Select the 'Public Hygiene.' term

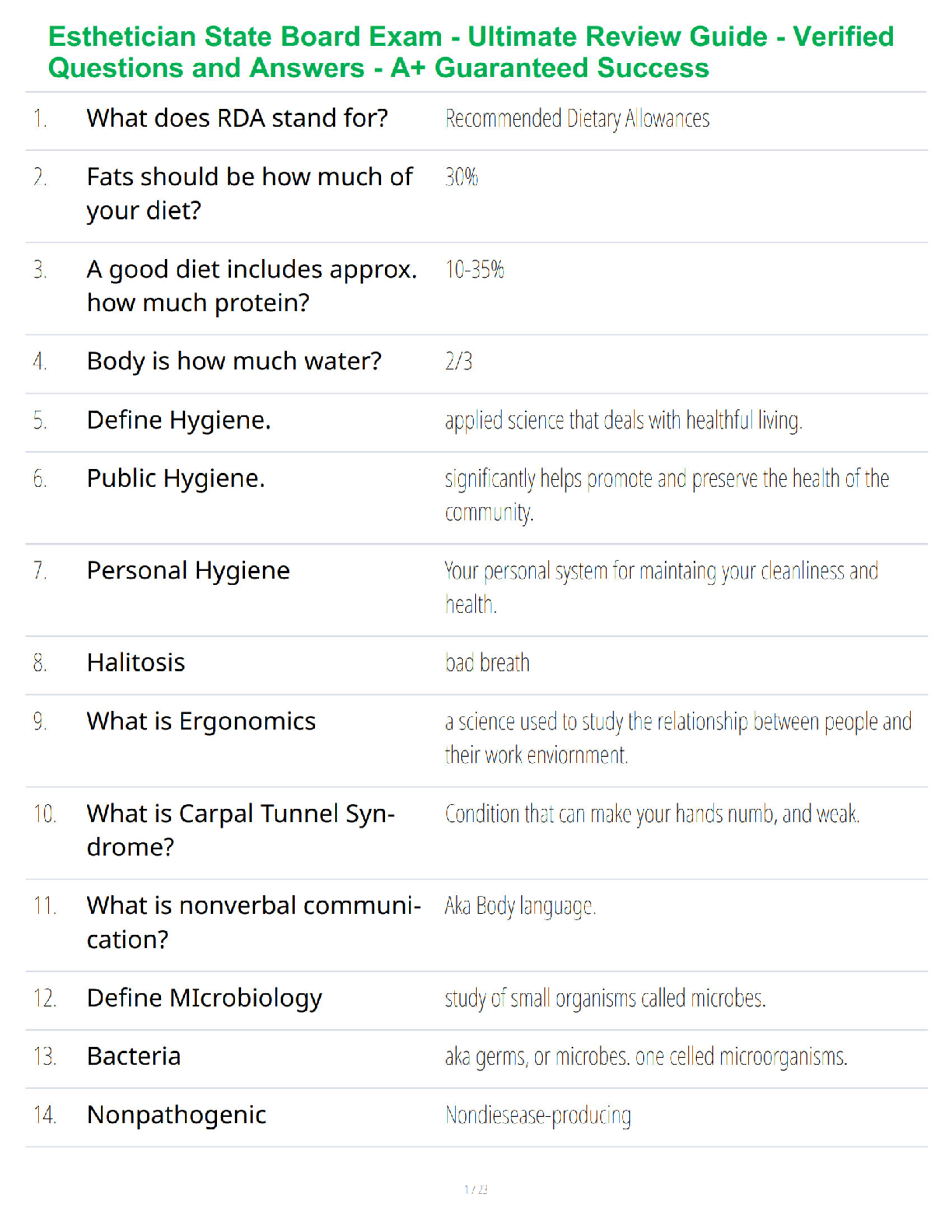[176, 478]
